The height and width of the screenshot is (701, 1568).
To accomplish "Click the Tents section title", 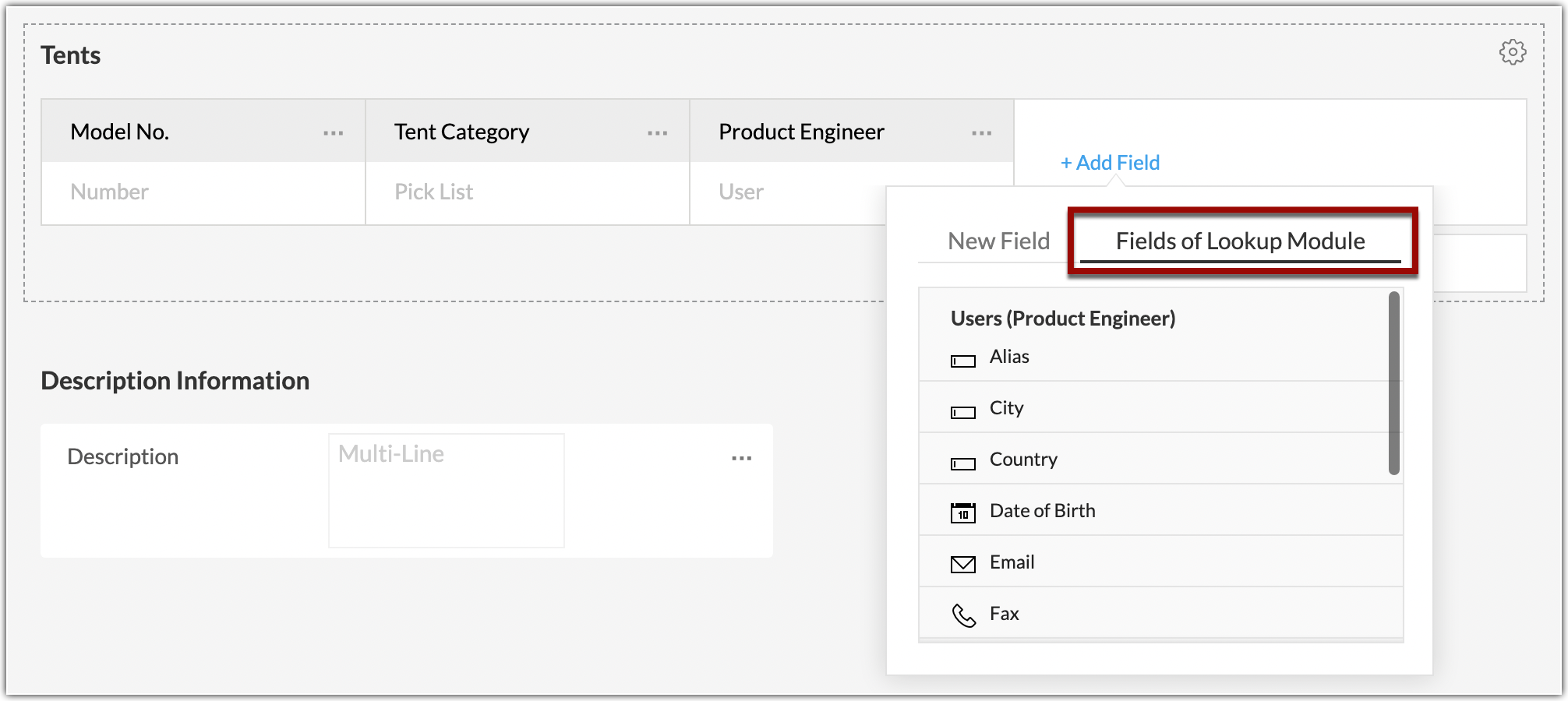I will (x=71, y=55).
